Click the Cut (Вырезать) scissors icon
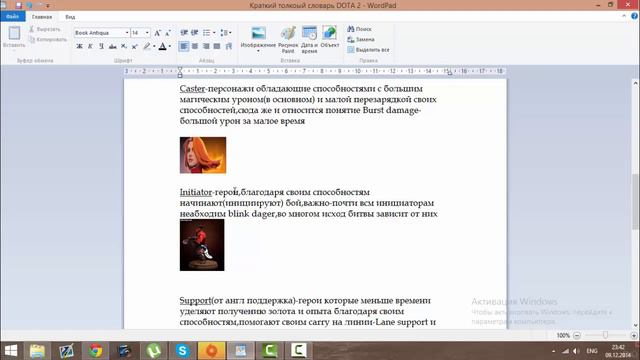This screenshot has height=360, width=640. (32, 29)
